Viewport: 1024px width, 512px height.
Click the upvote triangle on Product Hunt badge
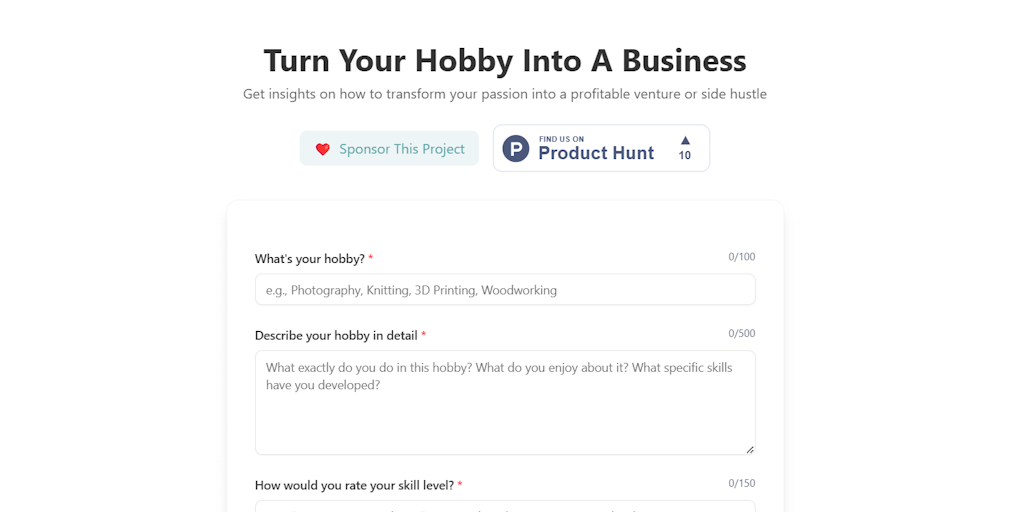click(685, 140)
